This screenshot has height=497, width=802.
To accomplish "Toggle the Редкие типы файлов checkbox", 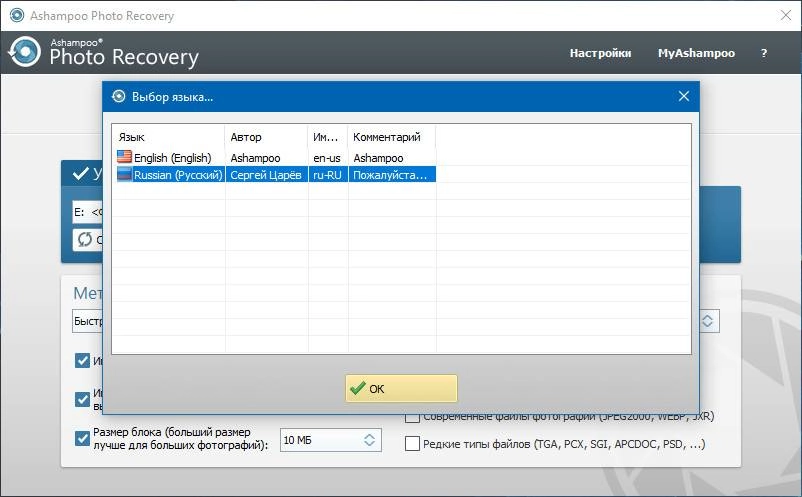I will pos(412,443).
